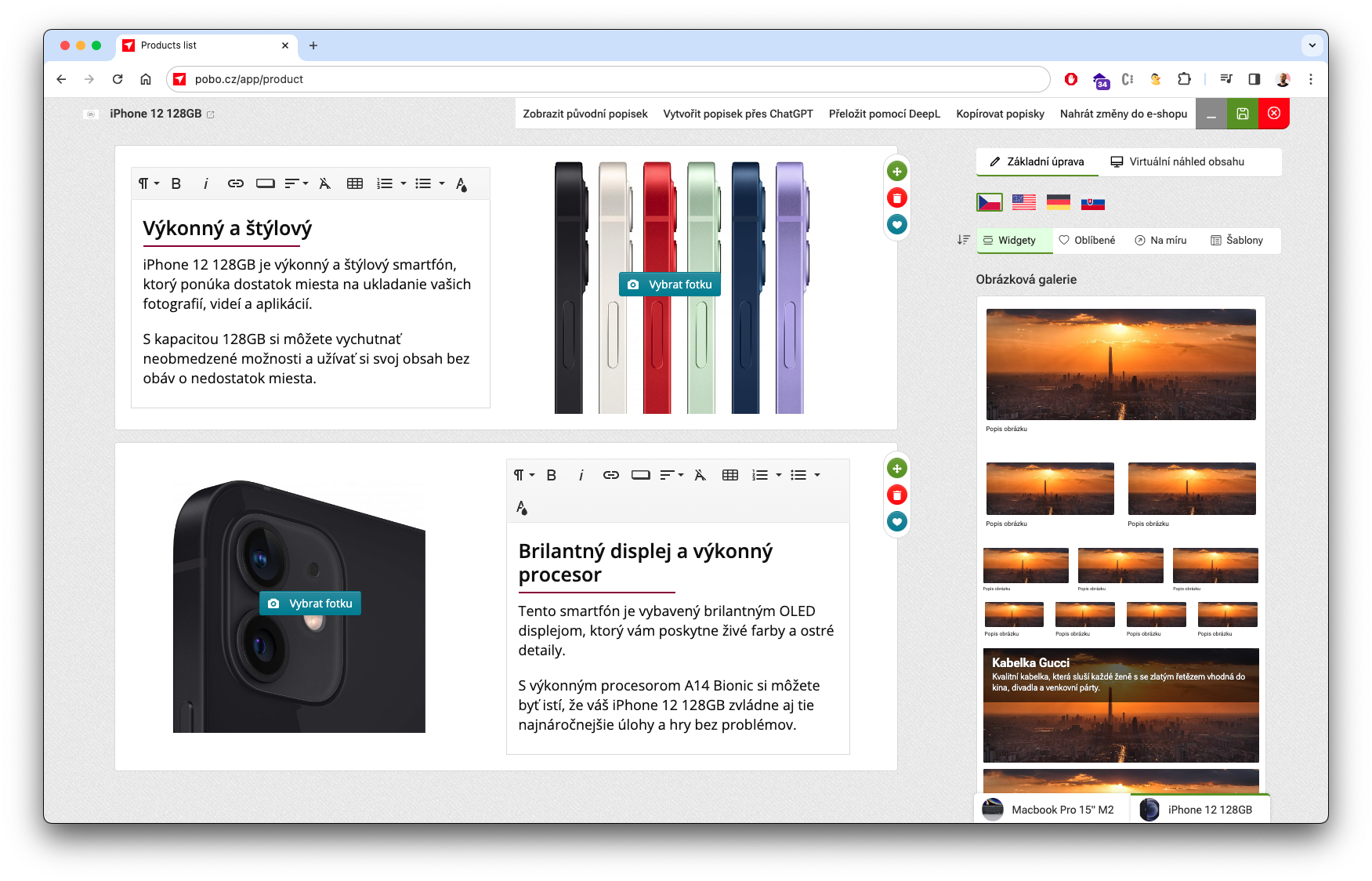Insert a button element in the first editor
Viewport: 1372px width, 881px height.
point(266,183)
